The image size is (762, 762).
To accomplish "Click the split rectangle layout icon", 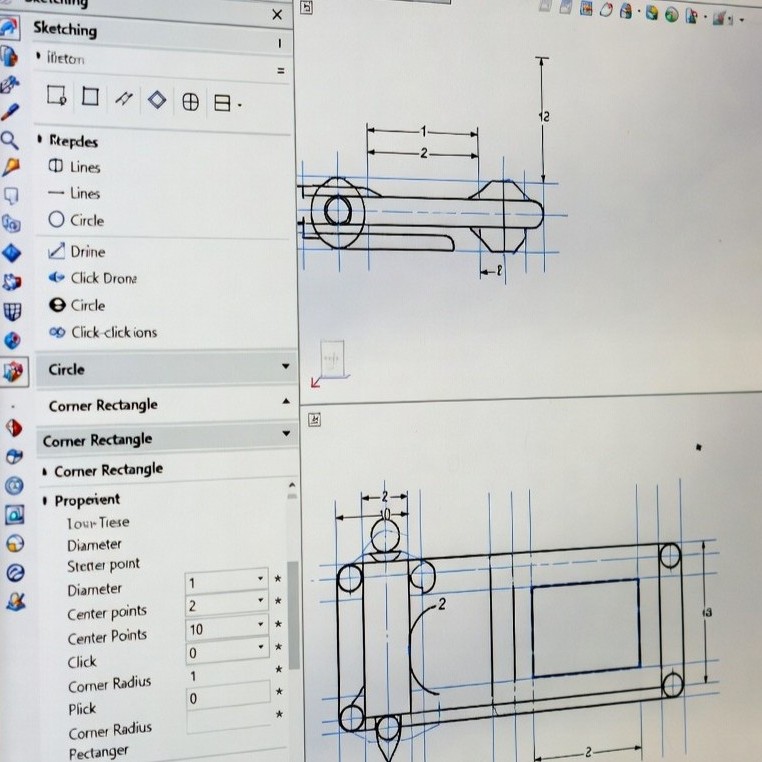I will [222, 102].
